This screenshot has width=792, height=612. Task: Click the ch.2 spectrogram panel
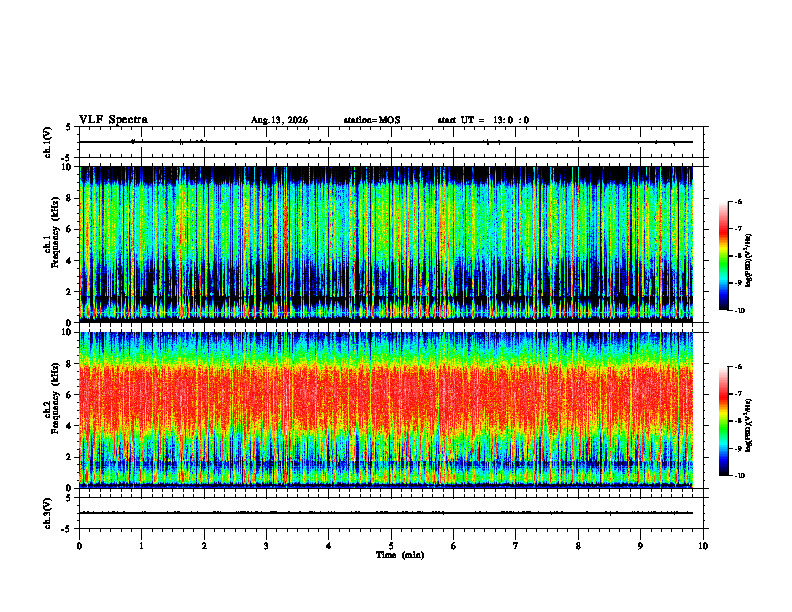[386, 410]
